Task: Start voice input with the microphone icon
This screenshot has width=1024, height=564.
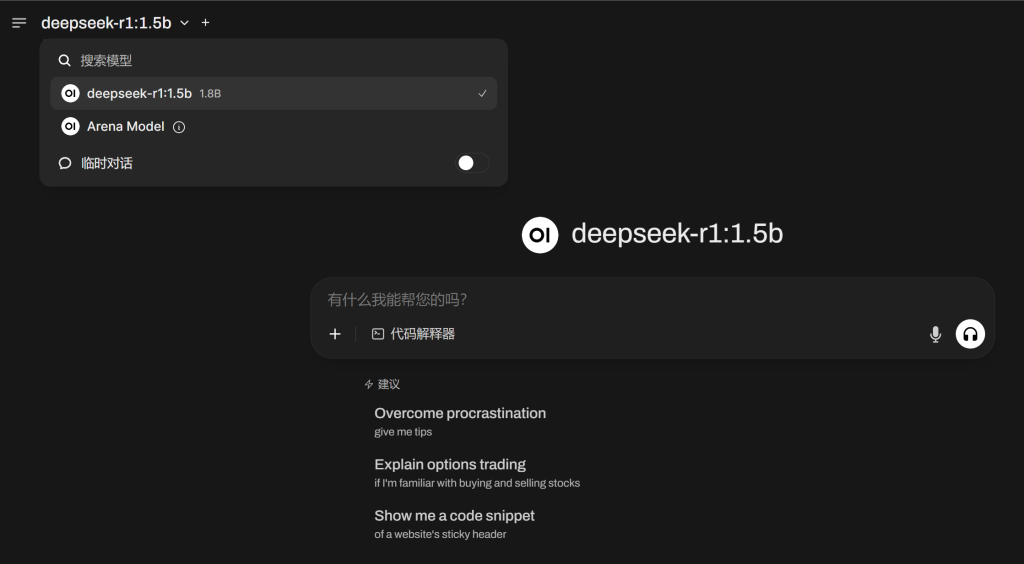Action: point(935,334)
